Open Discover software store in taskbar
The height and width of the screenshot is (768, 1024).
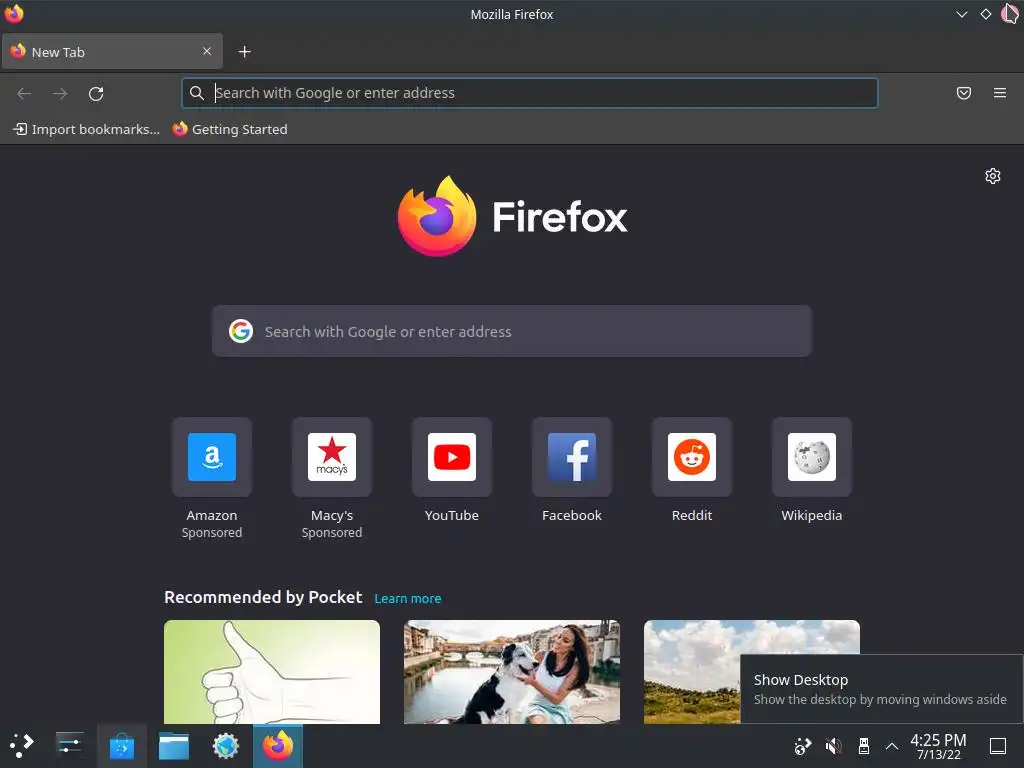point(122,746)
